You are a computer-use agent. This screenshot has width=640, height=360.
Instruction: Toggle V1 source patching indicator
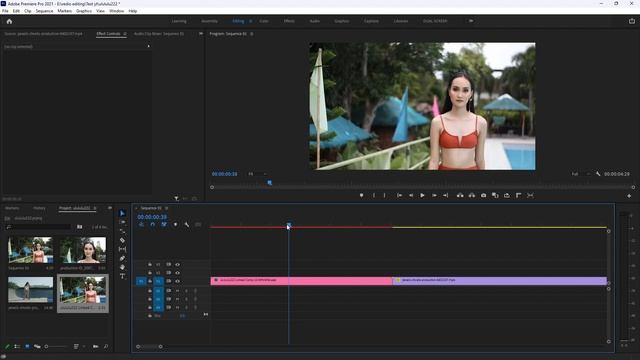point(141,281)
